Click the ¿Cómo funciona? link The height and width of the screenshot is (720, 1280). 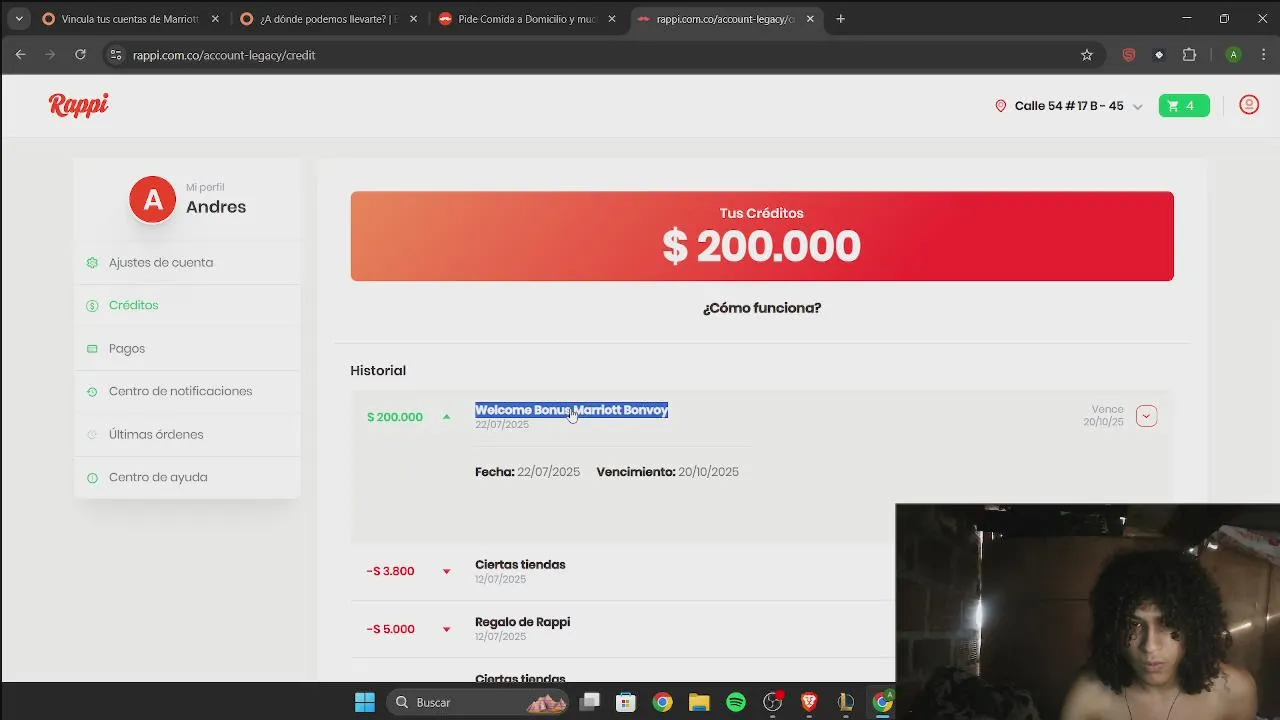762,308
